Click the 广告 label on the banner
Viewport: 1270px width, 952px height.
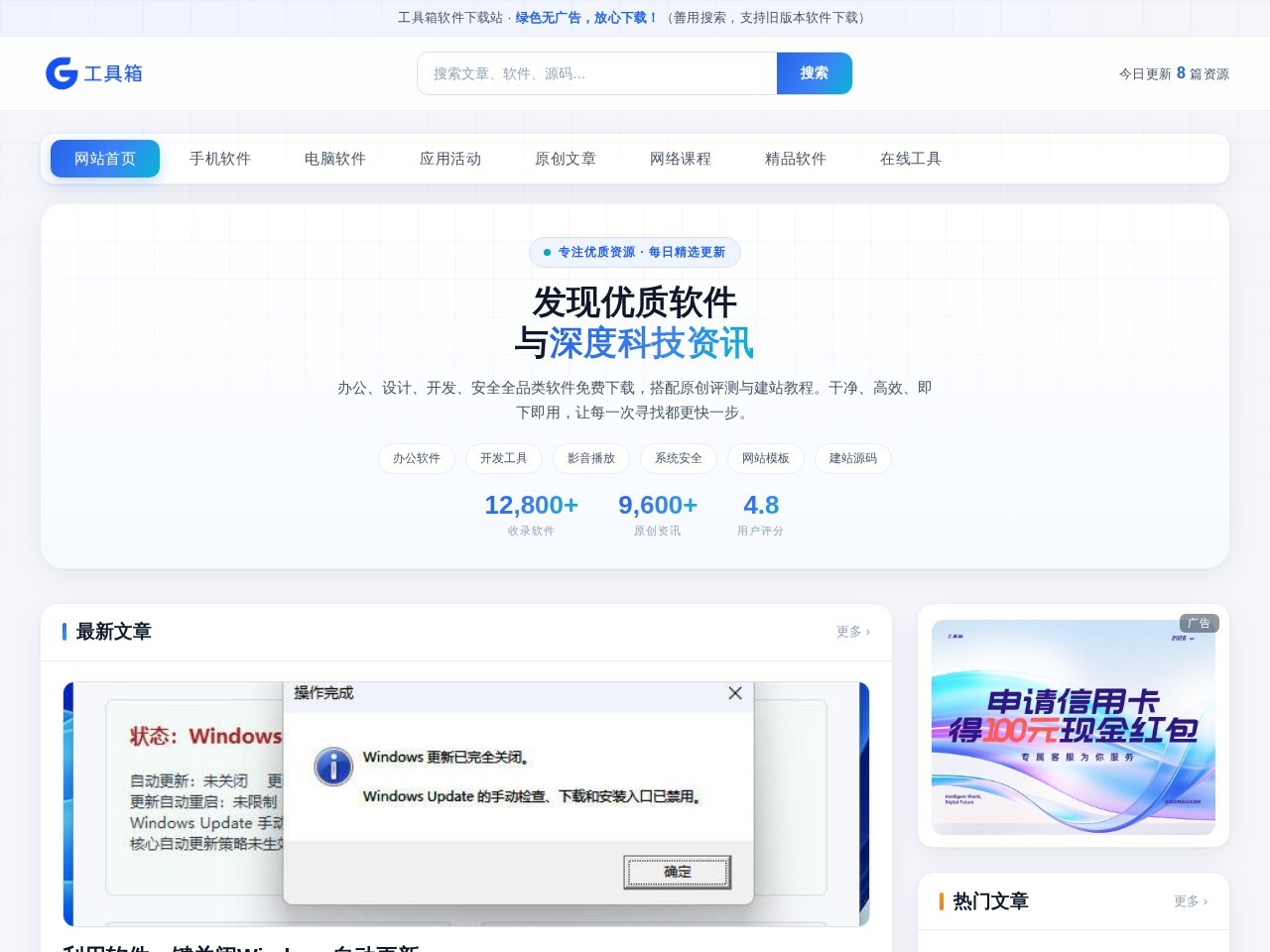click(1200, 624)
